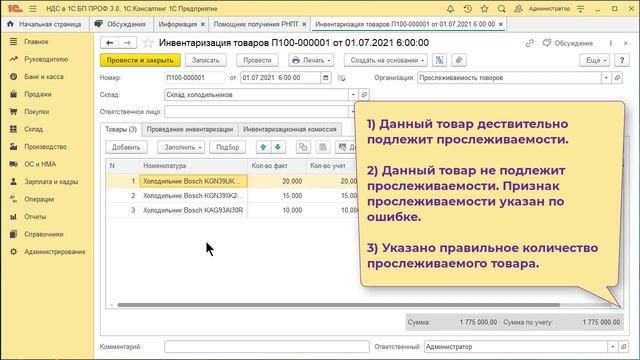Open global search magnifier
640x360 pixels.
tap(502, 9)
